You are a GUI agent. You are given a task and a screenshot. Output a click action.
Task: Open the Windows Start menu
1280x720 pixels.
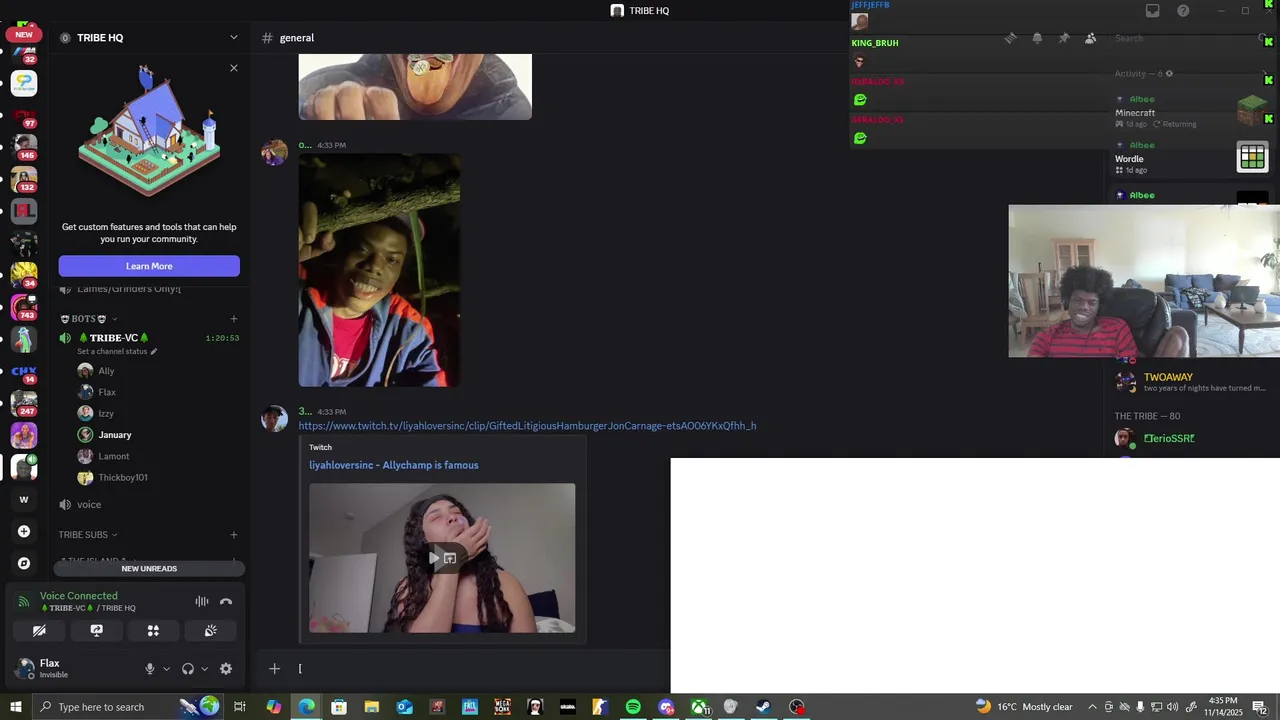pyautogui.click(x=16, y=707)
